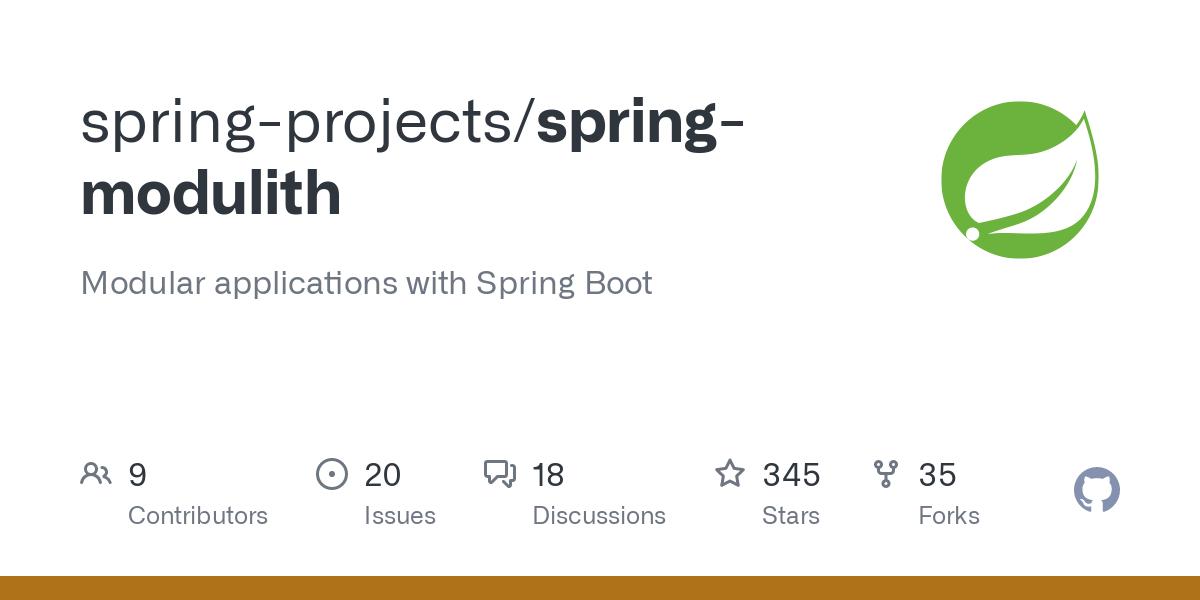Click the discussions speech bubbles icon
This screenshot has height=600, width=1200.
click(500, 474)
